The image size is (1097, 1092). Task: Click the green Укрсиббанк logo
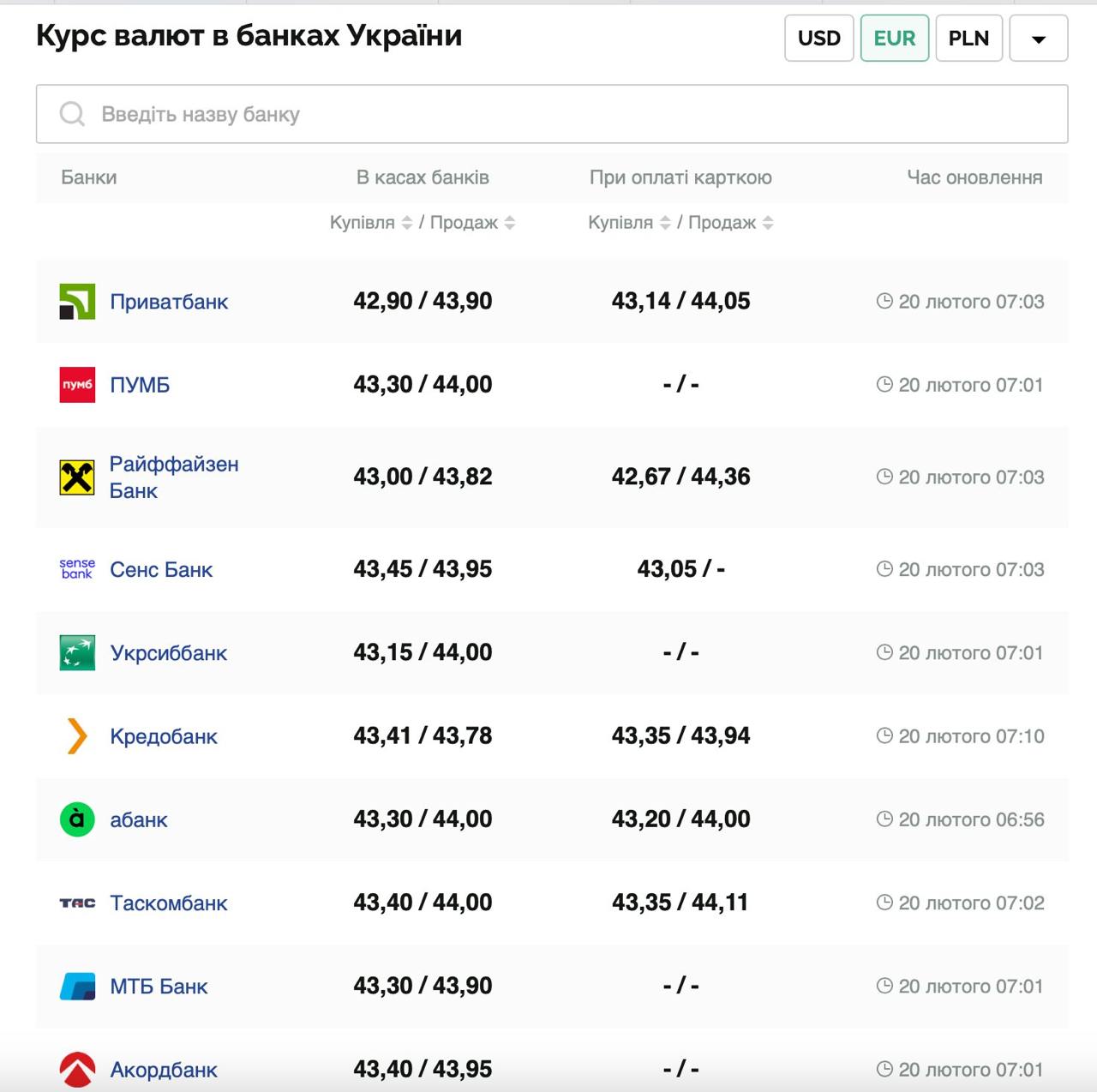pyautogui.click(x=77, y=653)
